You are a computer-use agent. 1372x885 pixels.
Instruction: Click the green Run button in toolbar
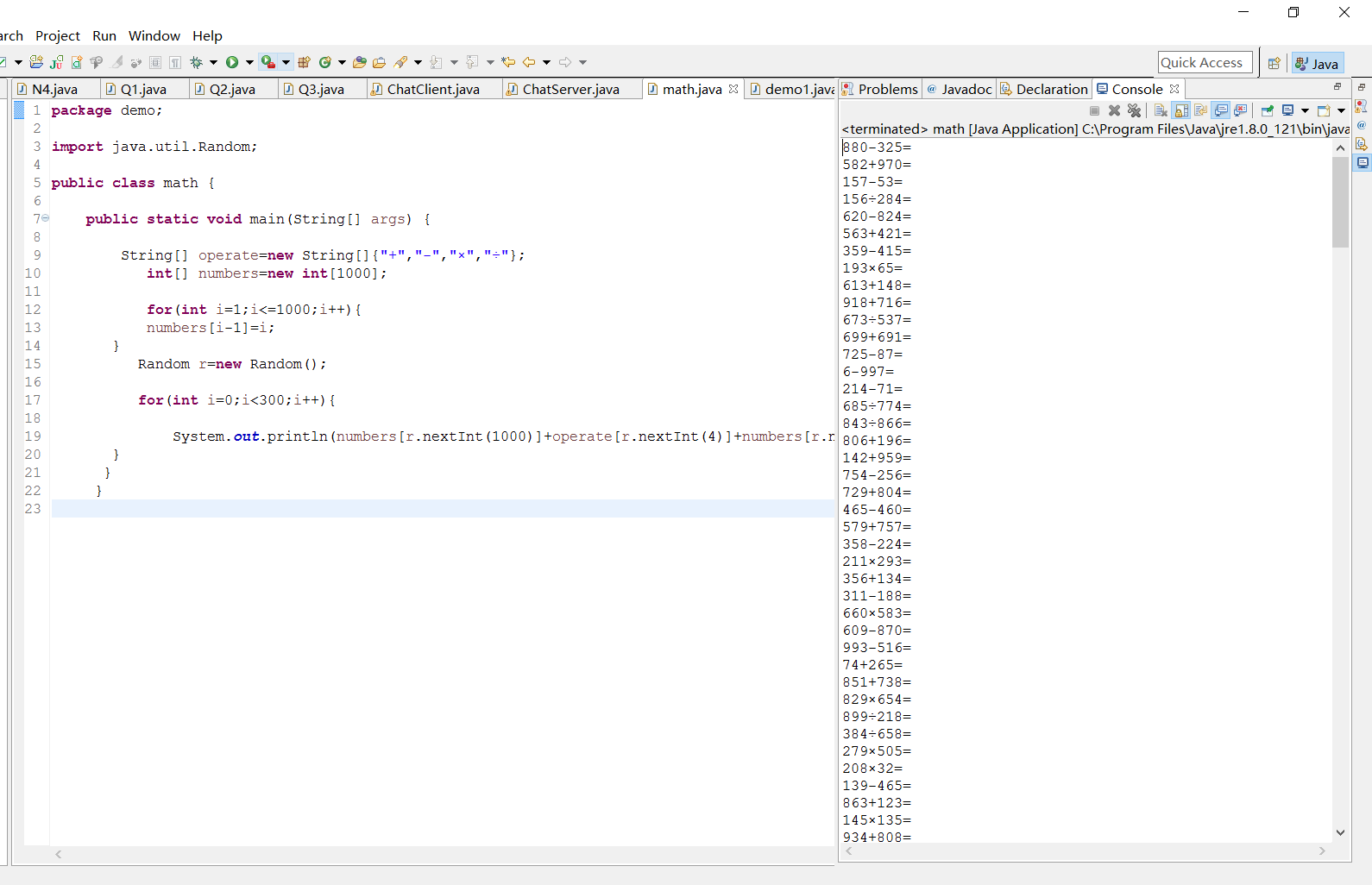(x=232, y=62)
